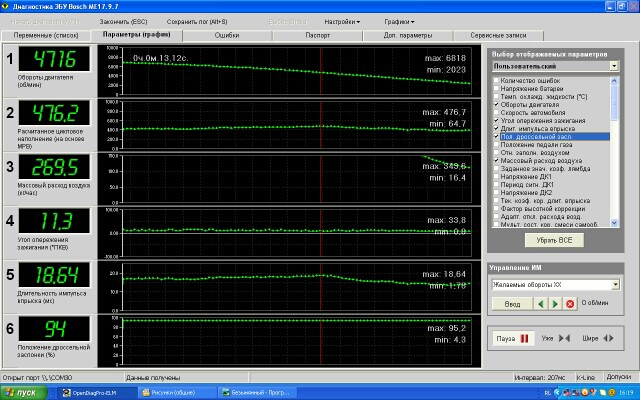640x400 pixels.
Task: Decrease desired idle RPM with left arrow
Action: point(541,304)
